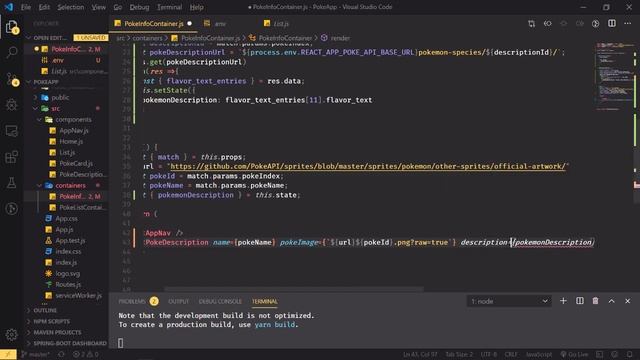Open the terminal selector dropdown 1: node
The width and height of the screenshot is (640, 360).
coord(509,301)
